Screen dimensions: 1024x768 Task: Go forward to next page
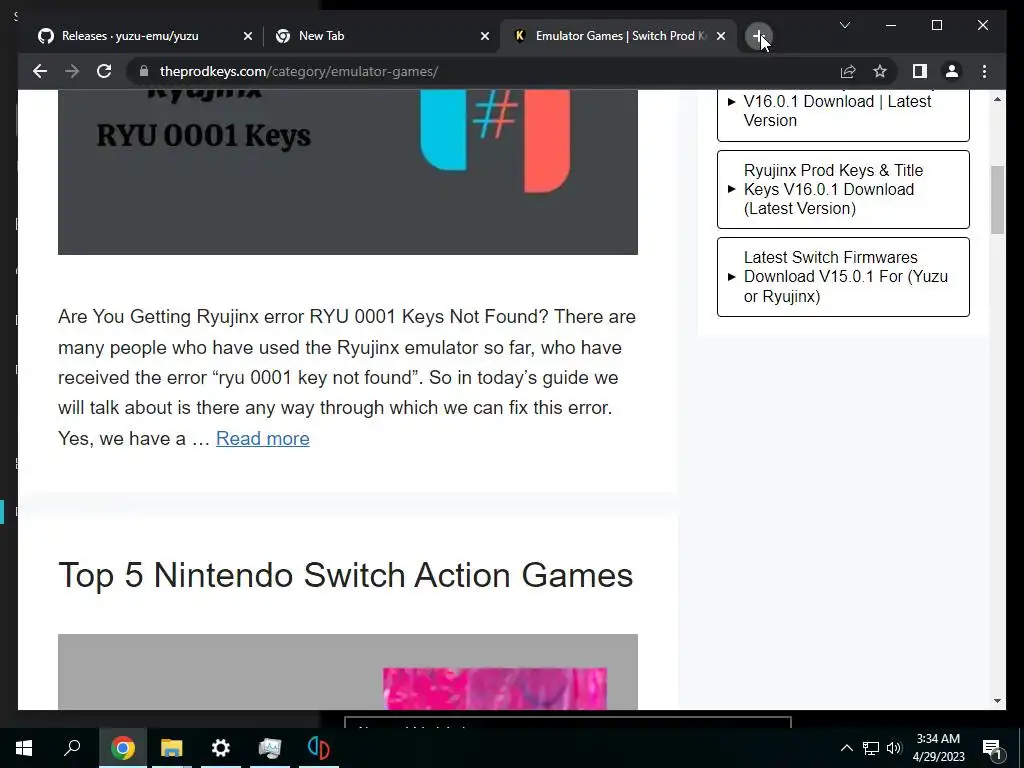pyautogui.click(x=72, y=71)
